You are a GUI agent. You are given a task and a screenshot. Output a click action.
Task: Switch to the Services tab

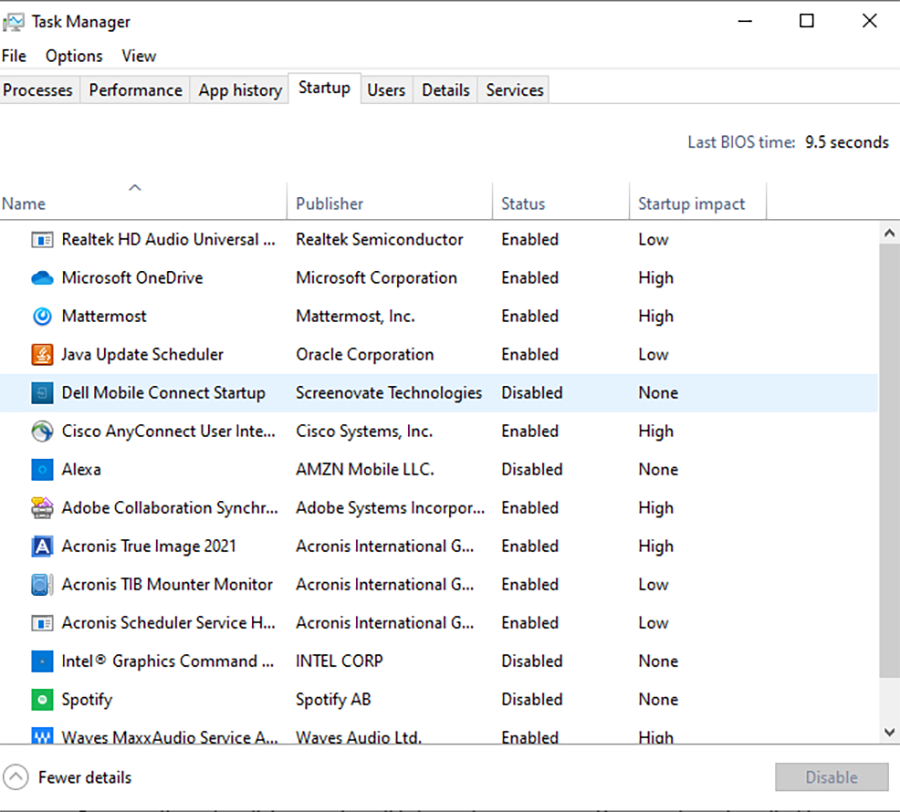click(x=514, y=90)
